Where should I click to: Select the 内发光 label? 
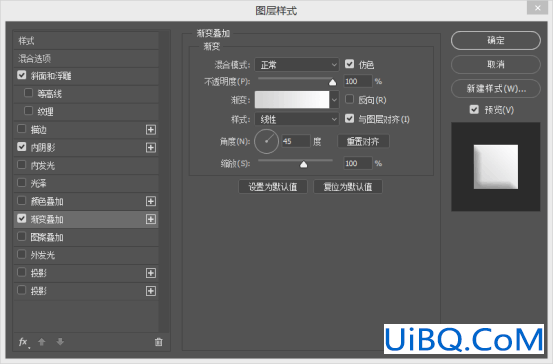43,165
